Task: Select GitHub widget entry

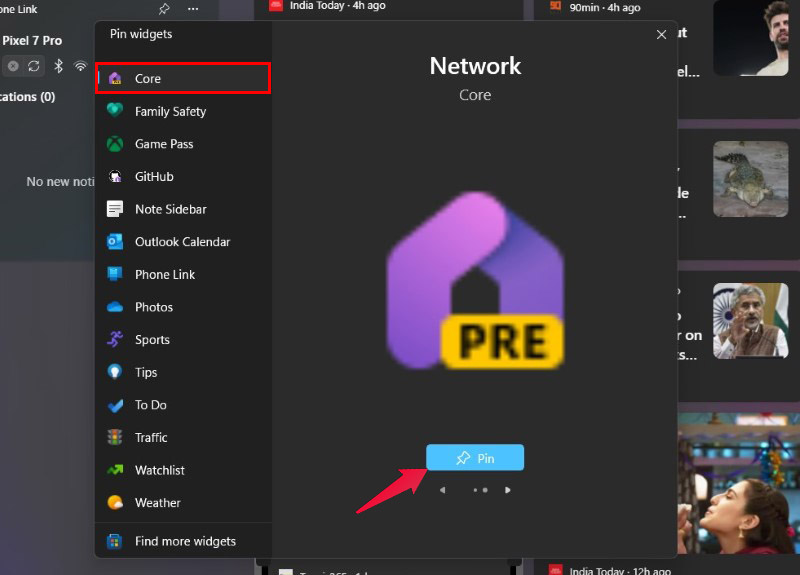Action: [183, 177]
